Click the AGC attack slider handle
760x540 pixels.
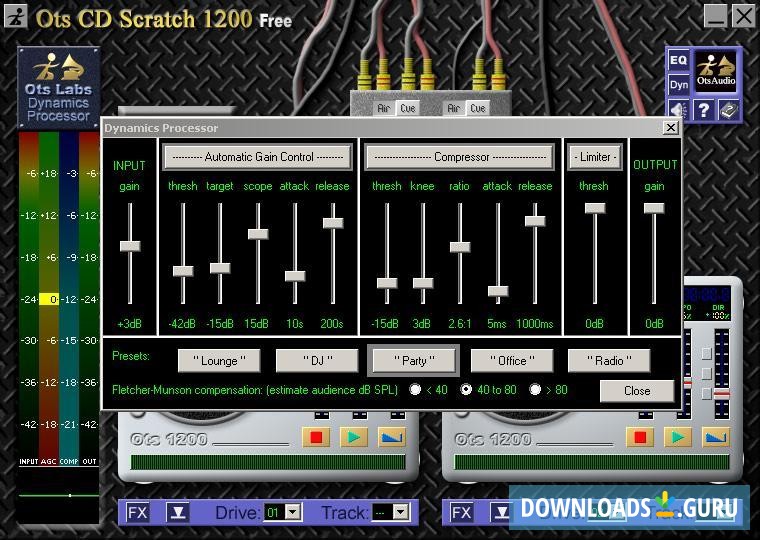point(295,276)
